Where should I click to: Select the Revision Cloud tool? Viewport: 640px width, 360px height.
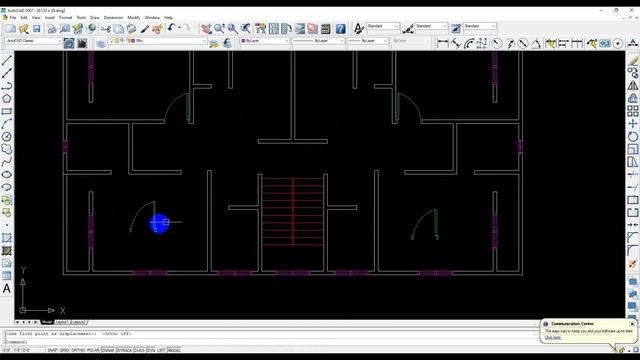[x=7, y=149]
